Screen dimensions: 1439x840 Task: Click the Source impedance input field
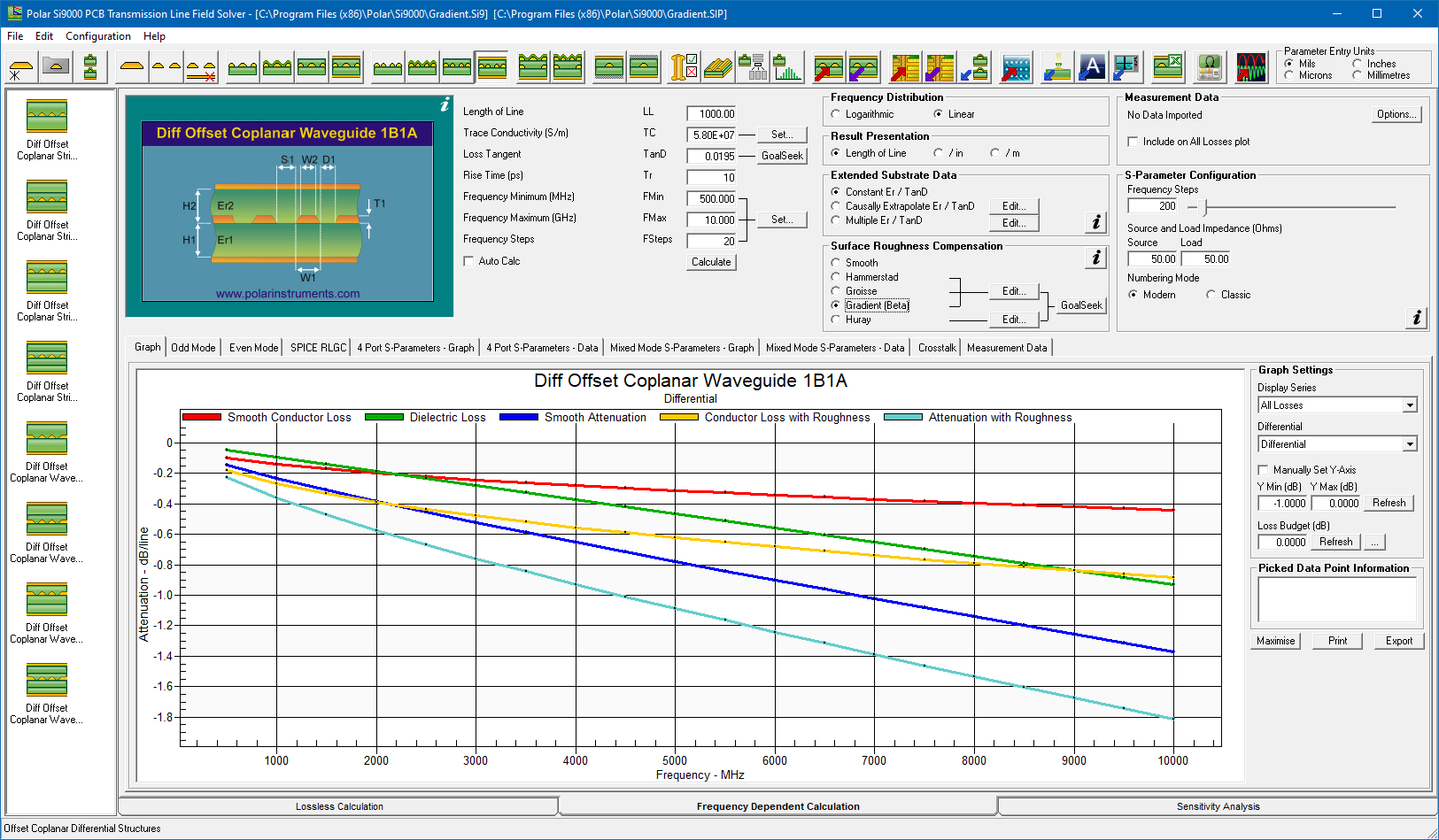point(1152,259)
